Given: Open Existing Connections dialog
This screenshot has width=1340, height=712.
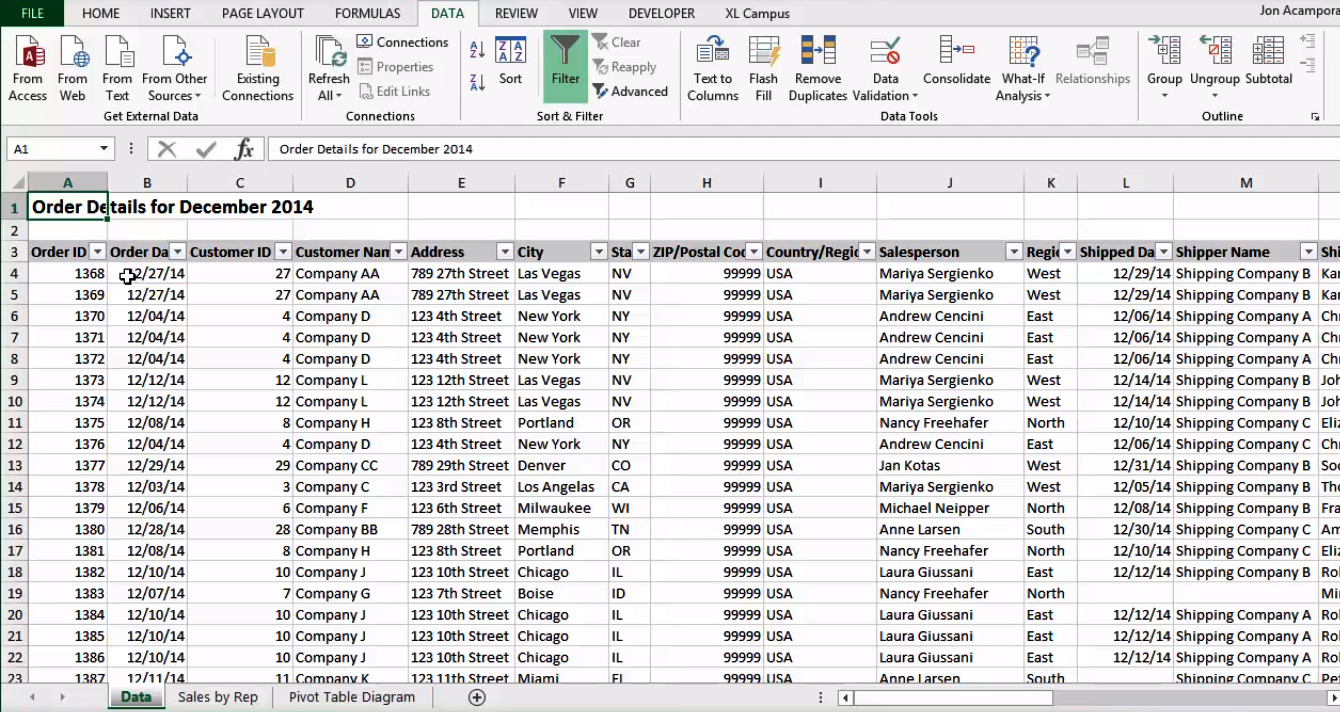Looking at the screenshot, I should click(258, 68).
